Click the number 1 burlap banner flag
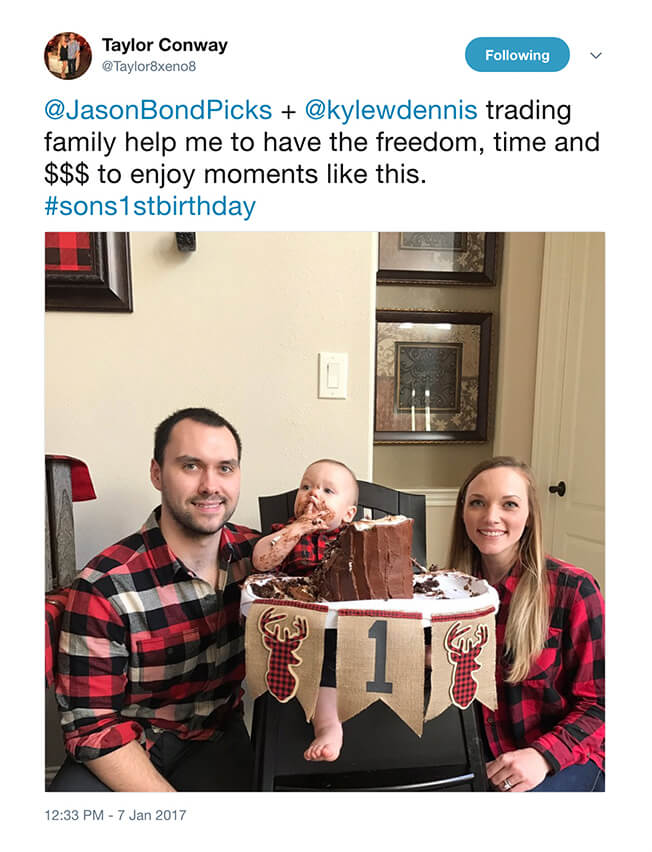Image resolution: width=652 pixels, height=852 pixels. pos(379,666)
